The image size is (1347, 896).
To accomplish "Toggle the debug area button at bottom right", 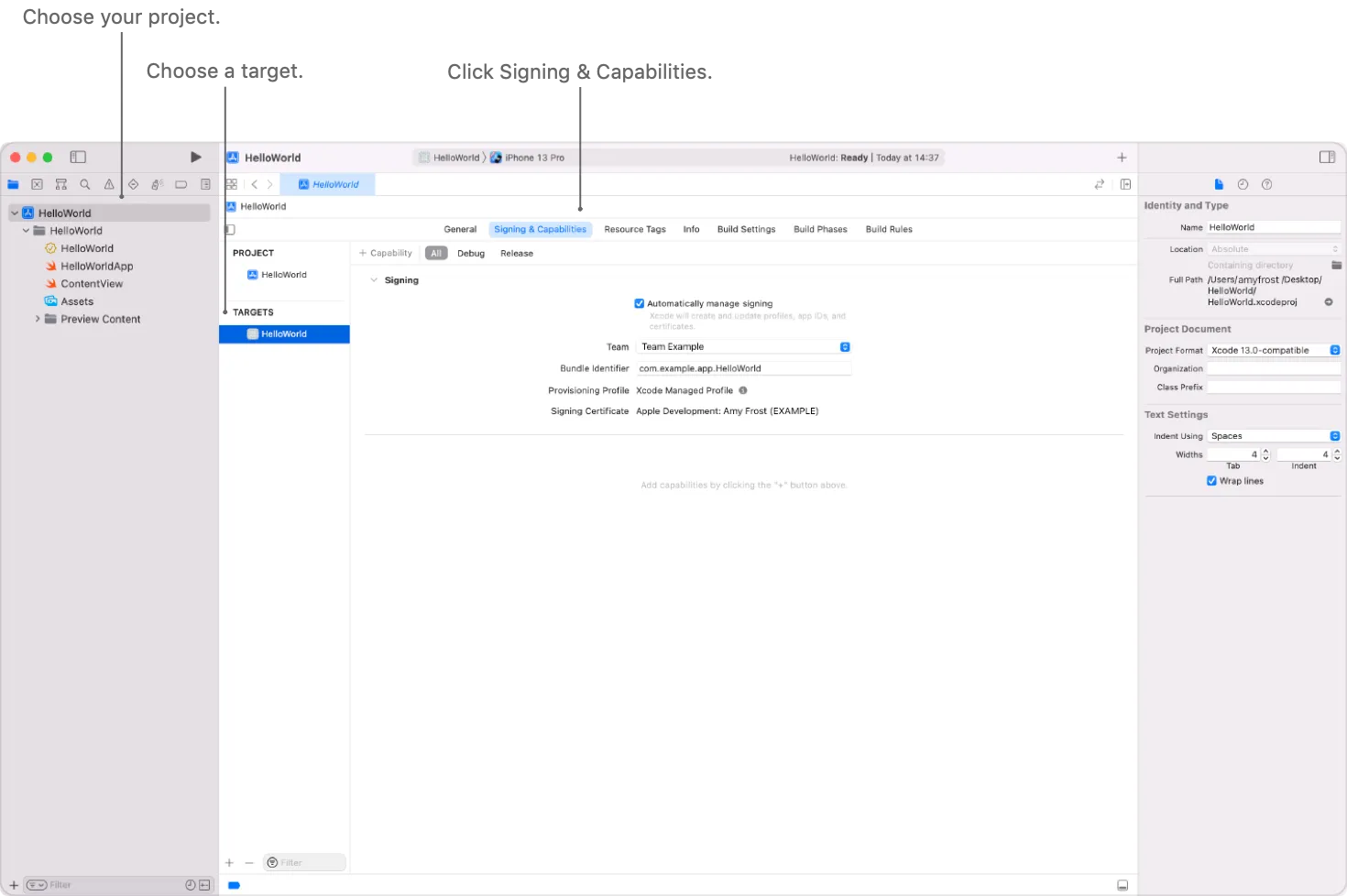I will (1122, 885).
